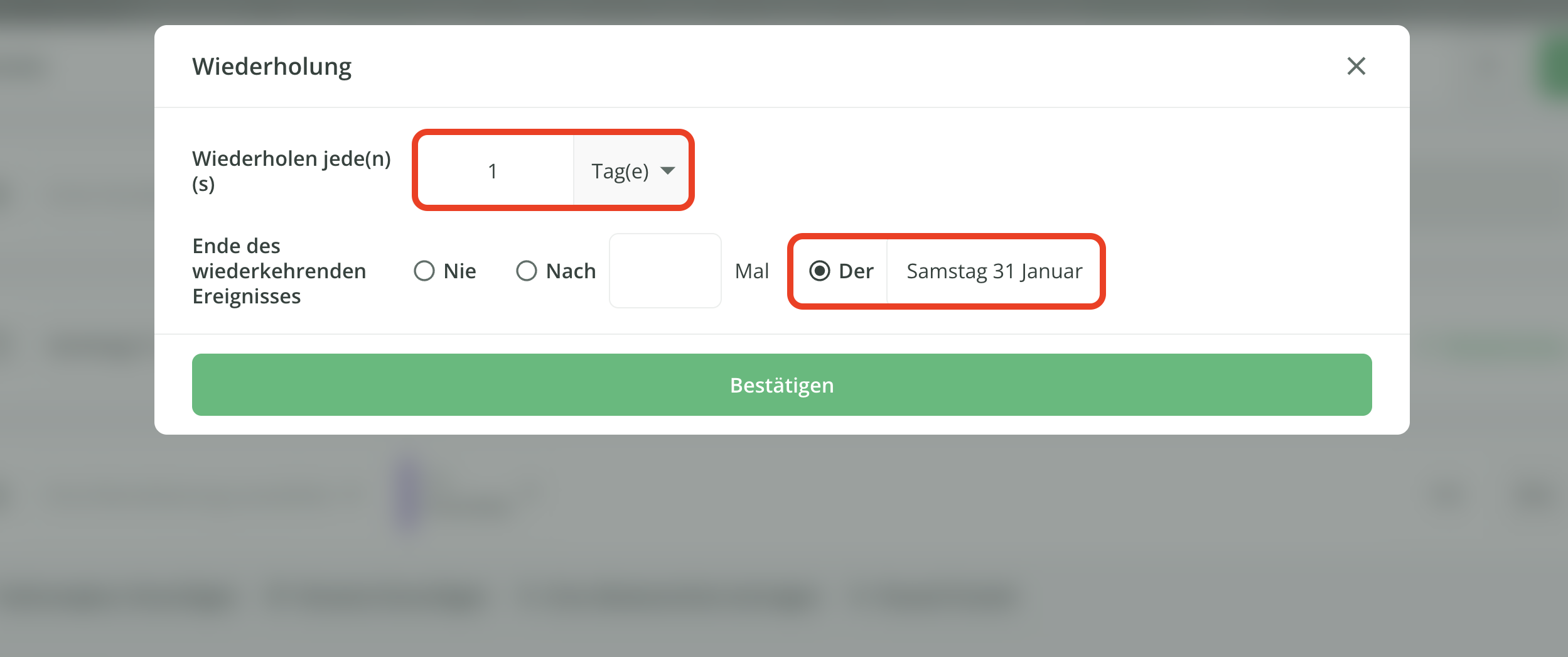The width and height of the screenshot is (1568, 657).
Task: Open the Samstag 31 Januar date picker
Action: click(993, 271)
